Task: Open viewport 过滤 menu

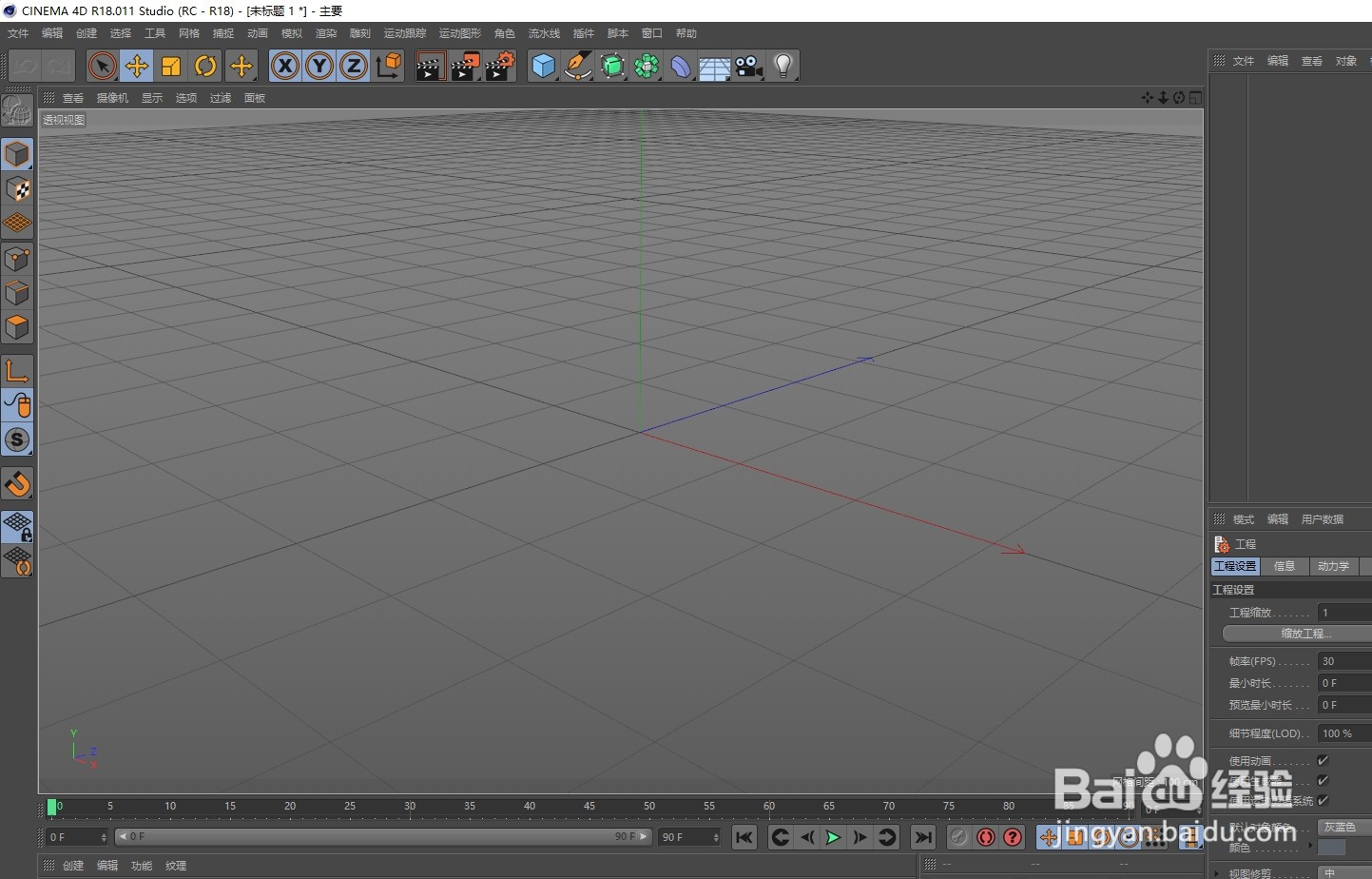Action: (221, 98)
